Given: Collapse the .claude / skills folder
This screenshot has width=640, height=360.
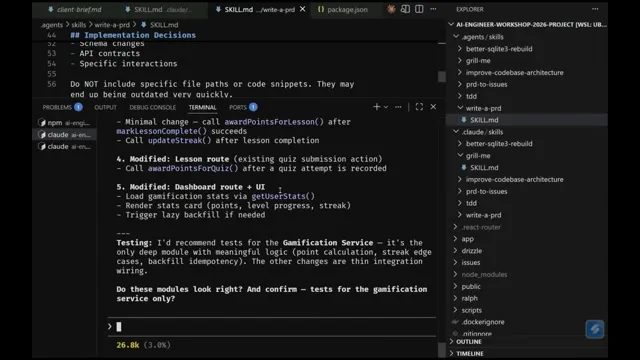Looking at the screenshot, I should [x=527, y=132].
